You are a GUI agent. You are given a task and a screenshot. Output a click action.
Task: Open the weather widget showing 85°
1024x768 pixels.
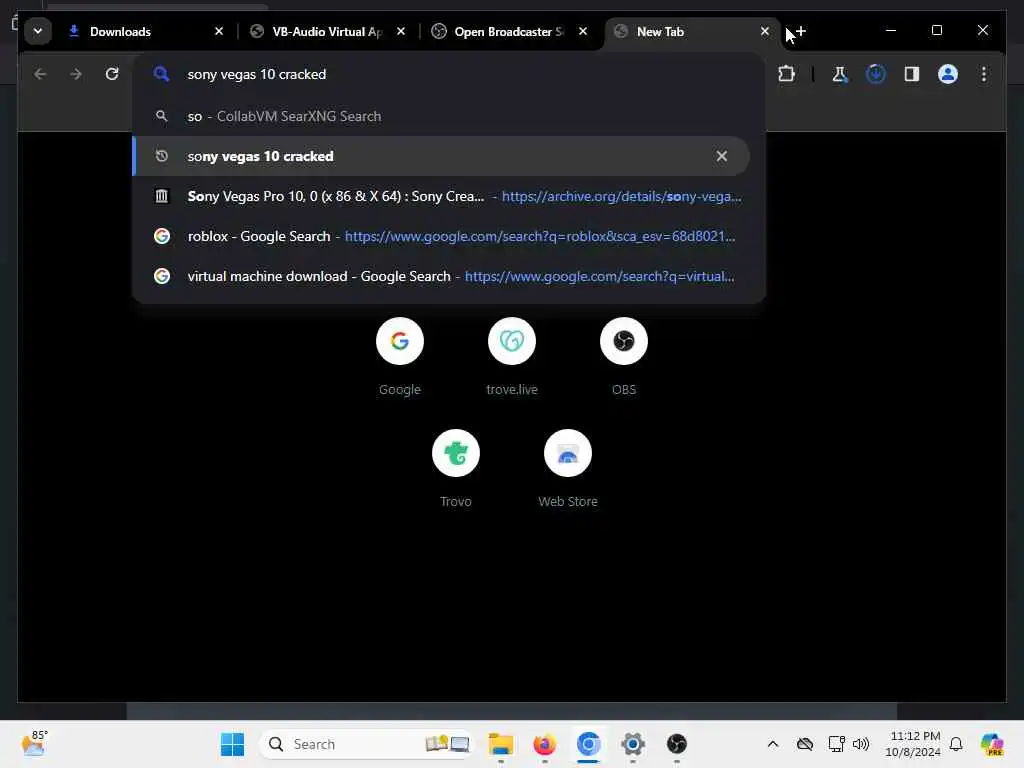click(x=34, y=743)
